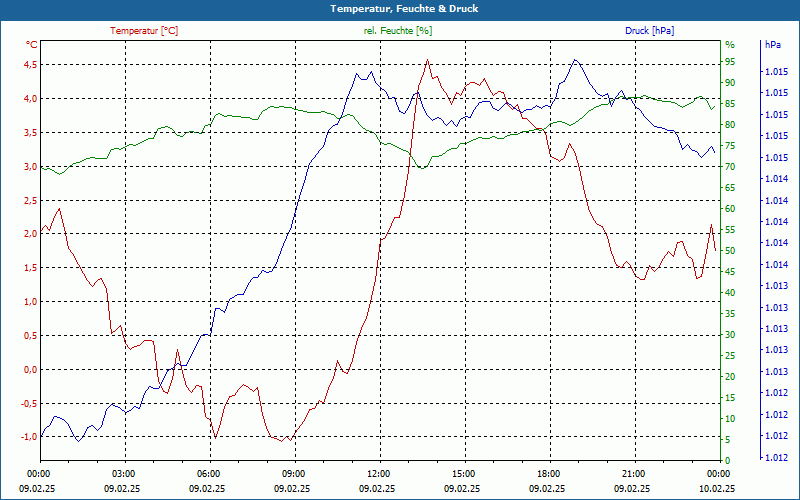The width and height of the screenshot is (800, 500).
Task: Click the "15" humidity axis value
Action: 730,397
